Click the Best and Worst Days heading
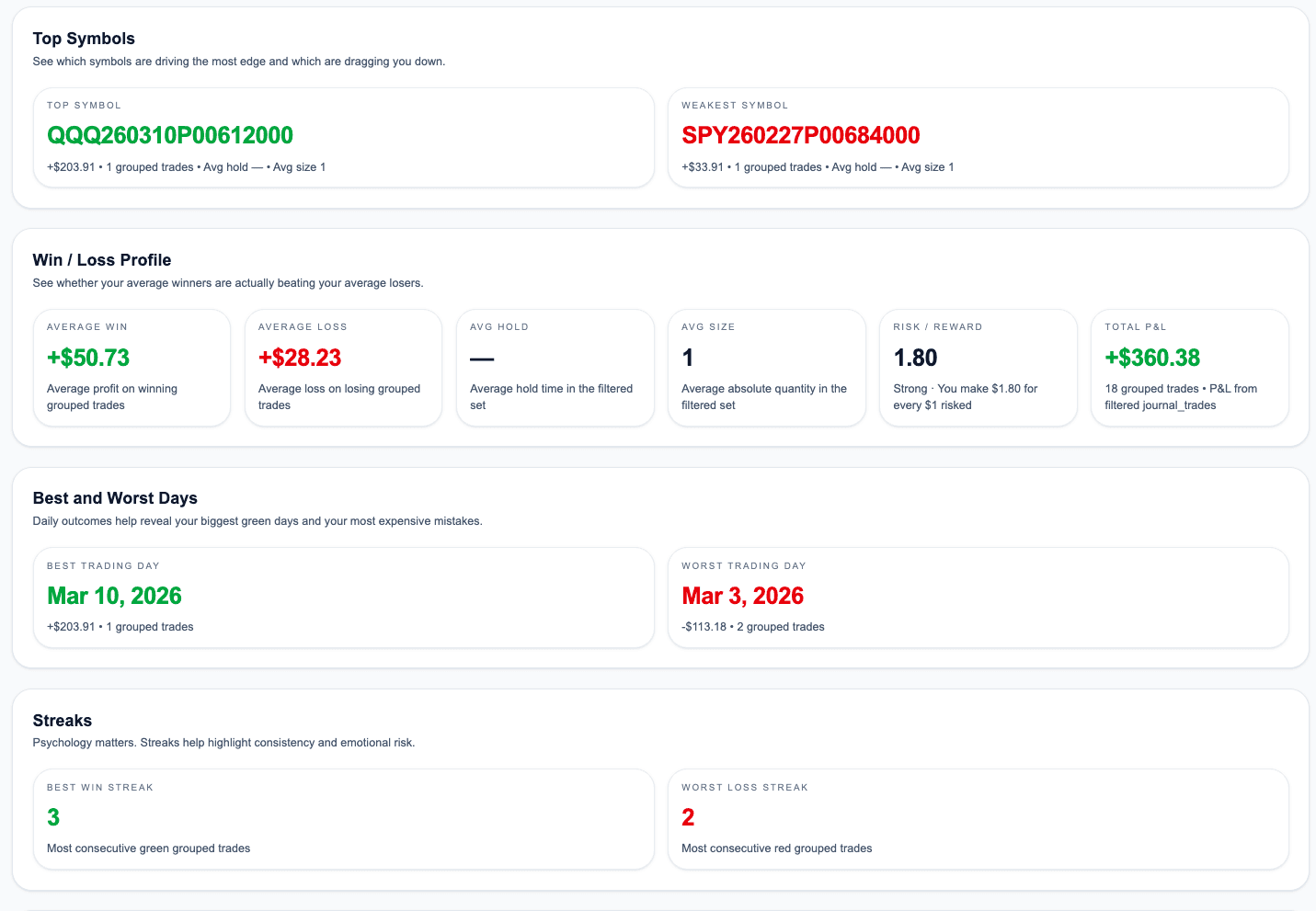 (115, 498)
